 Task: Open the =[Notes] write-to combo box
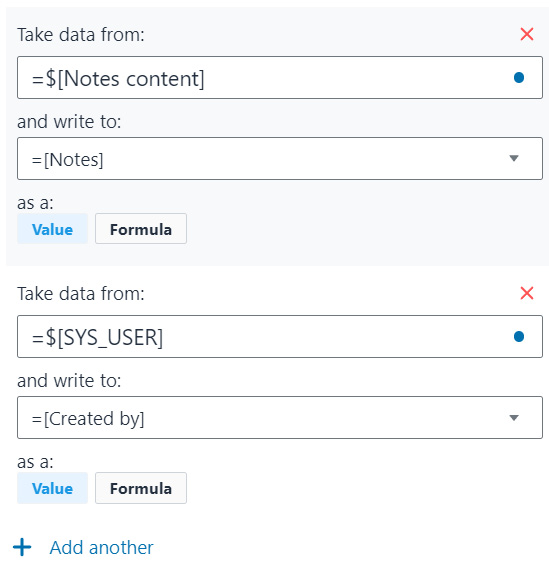click(x=280, y=159)
